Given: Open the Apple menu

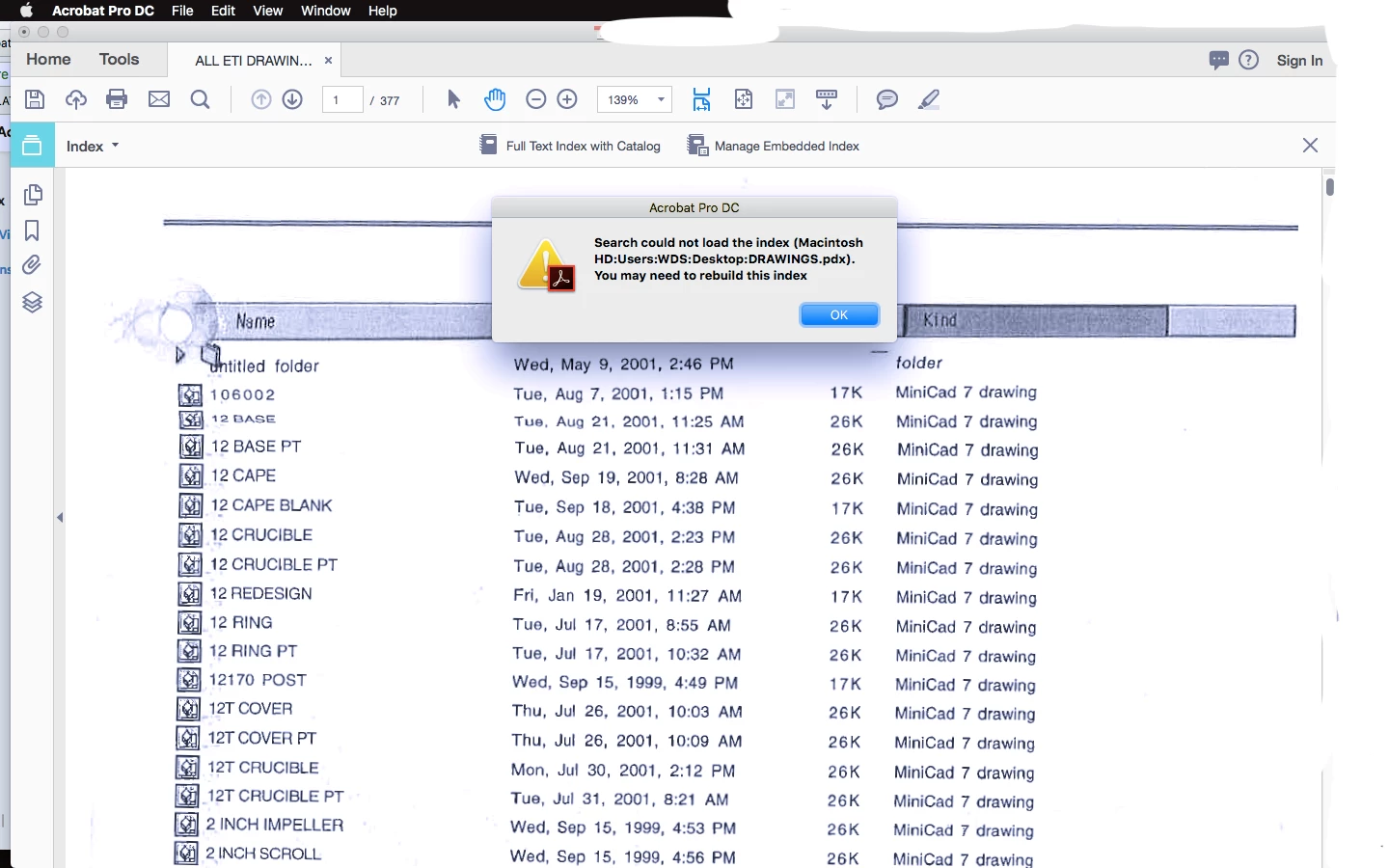Looking at the screenshot, I should [26, 11].
